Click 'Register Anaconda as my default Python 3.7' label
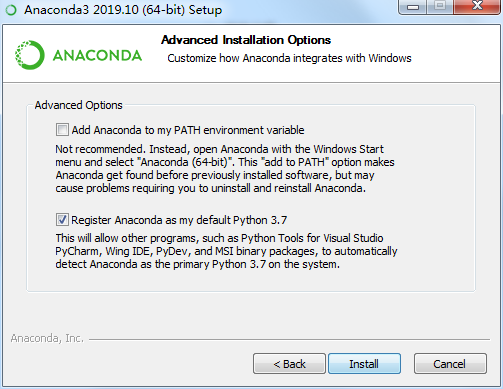Viewport: 503px width, 389px height. [x=179, y=220]
